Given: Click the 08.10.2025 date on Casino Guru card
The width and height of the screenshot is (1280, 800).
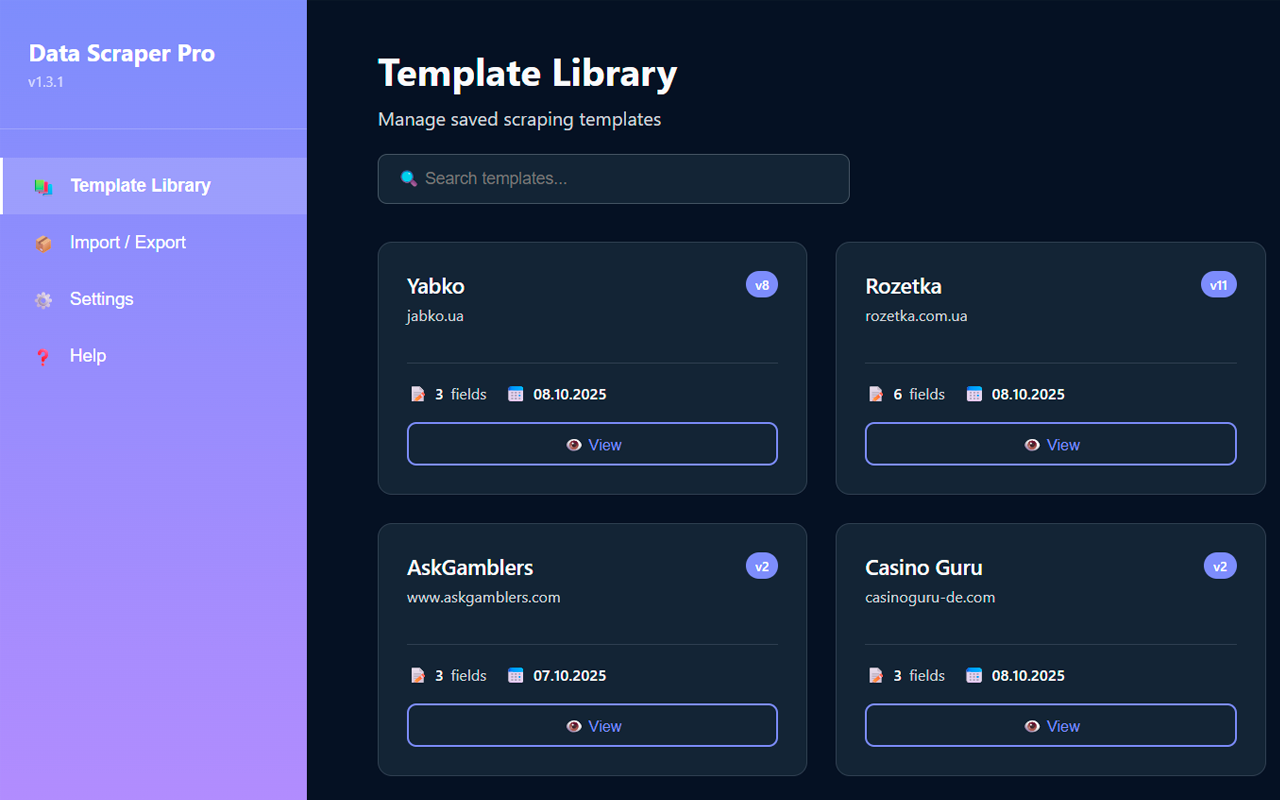Looking at the screenshot, I should tap(1028, 676).
